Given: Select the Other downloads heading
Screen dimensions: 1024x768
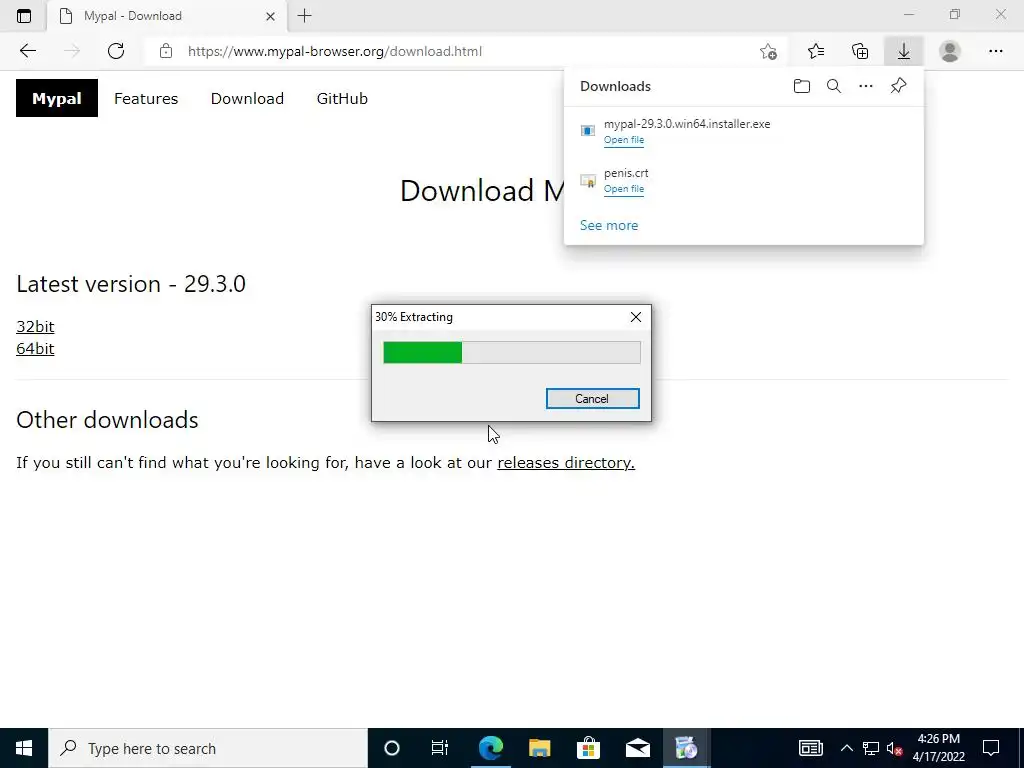Looking at the screenshot, I should tap(107, 420).
